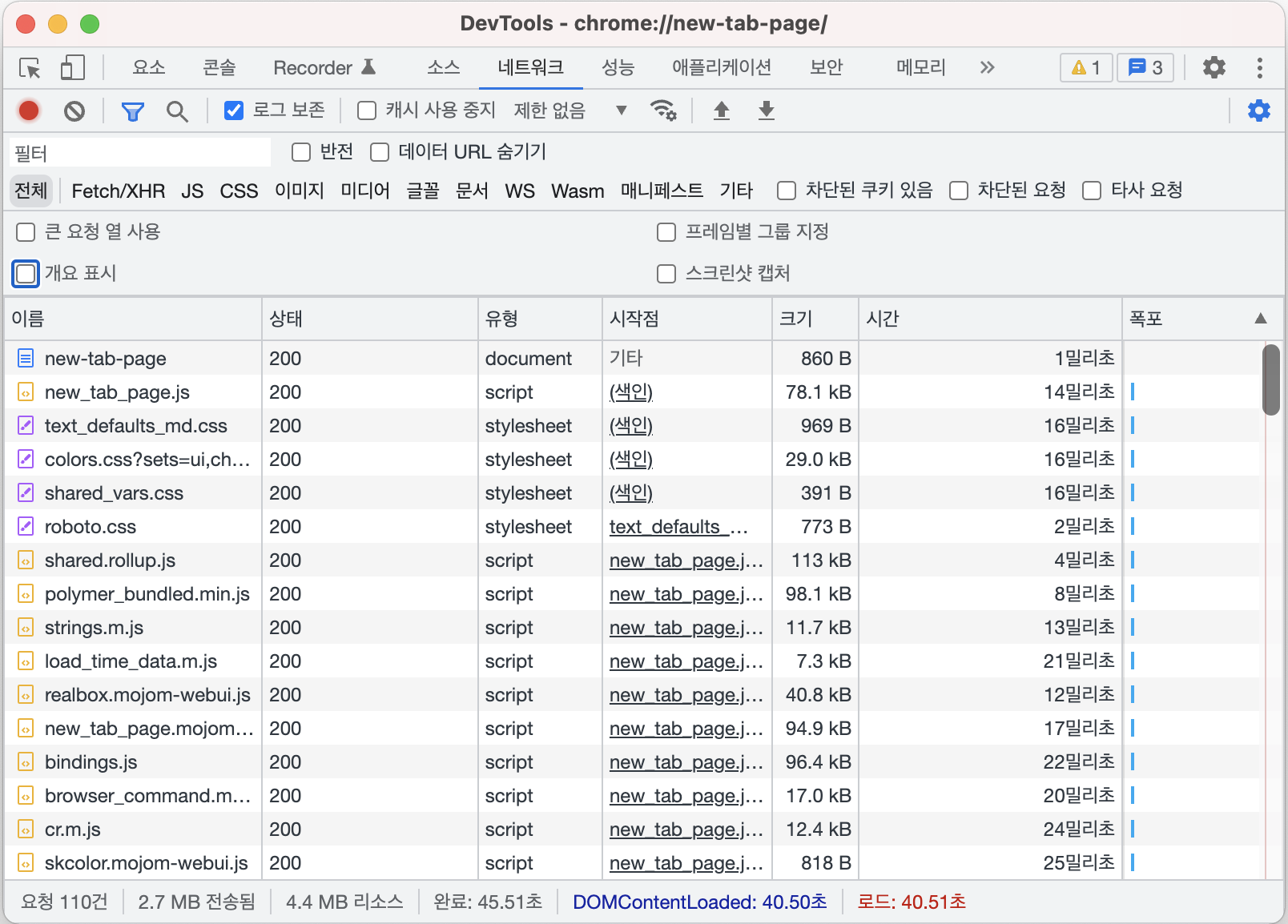The height and width of the screenshot is (924, 1288).
Task: Click in the 필터 text field
Action: pos(140,152)
